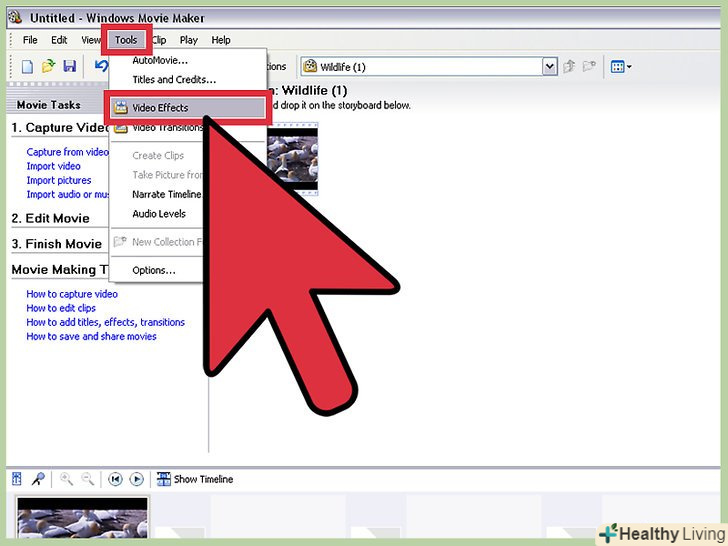This screenshot has width=728, height=546.
Task: Click the Import pictures link
Action: tap(58, 180)
